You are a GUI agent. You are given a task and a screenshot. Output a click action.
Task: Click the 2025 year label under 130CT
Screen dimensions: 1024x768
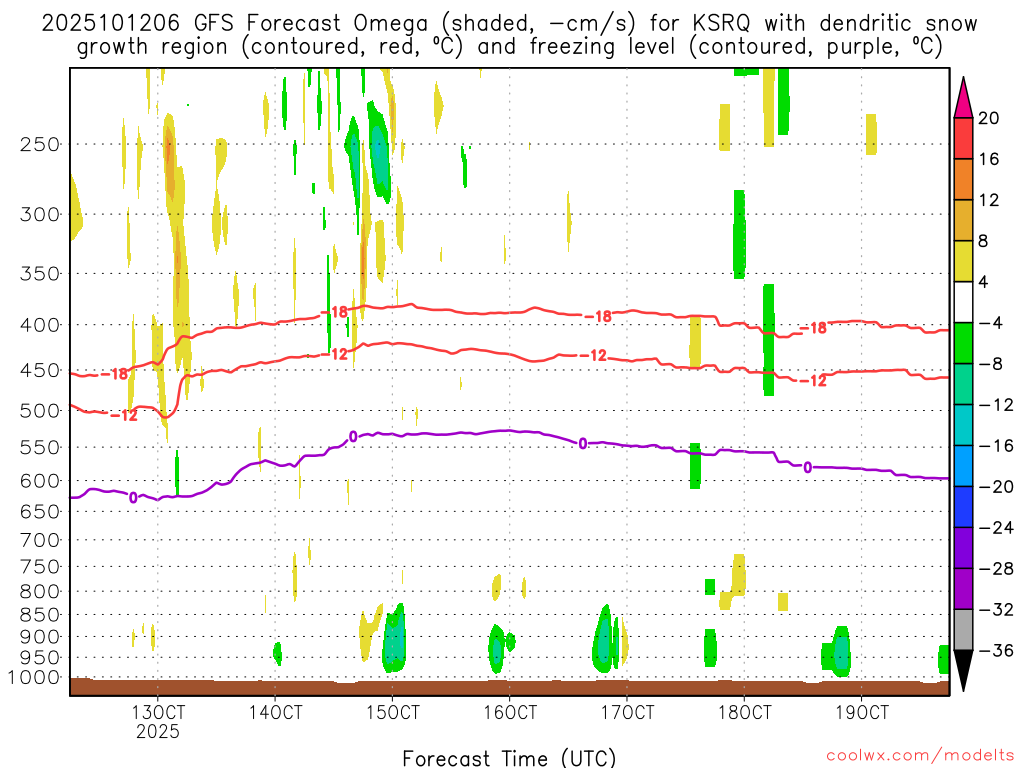[158, 731]
